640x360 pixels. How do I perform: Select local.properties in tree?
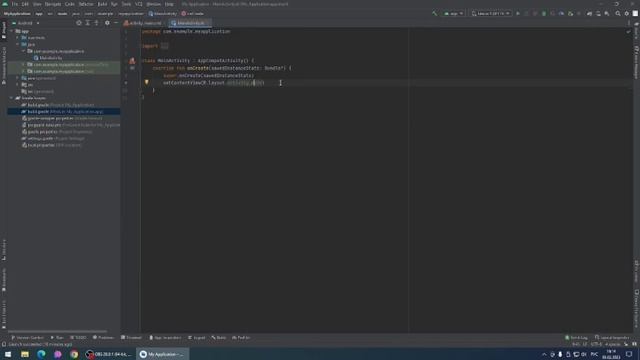pyautogui.click(x=51, y=145)
